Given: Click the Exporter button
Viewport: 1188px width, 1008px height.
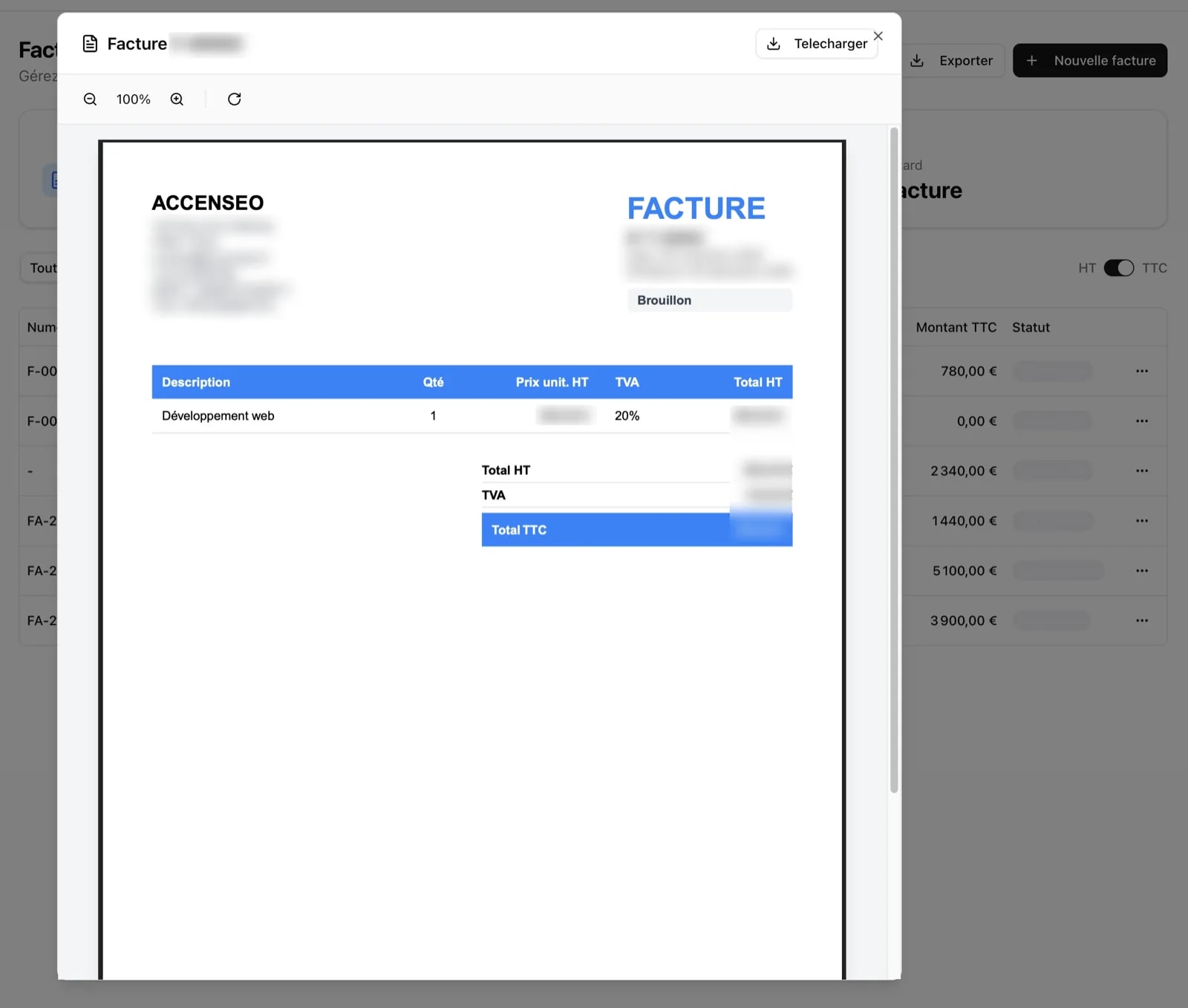Looking at the screenshot, I should click(x=953, y=60).
